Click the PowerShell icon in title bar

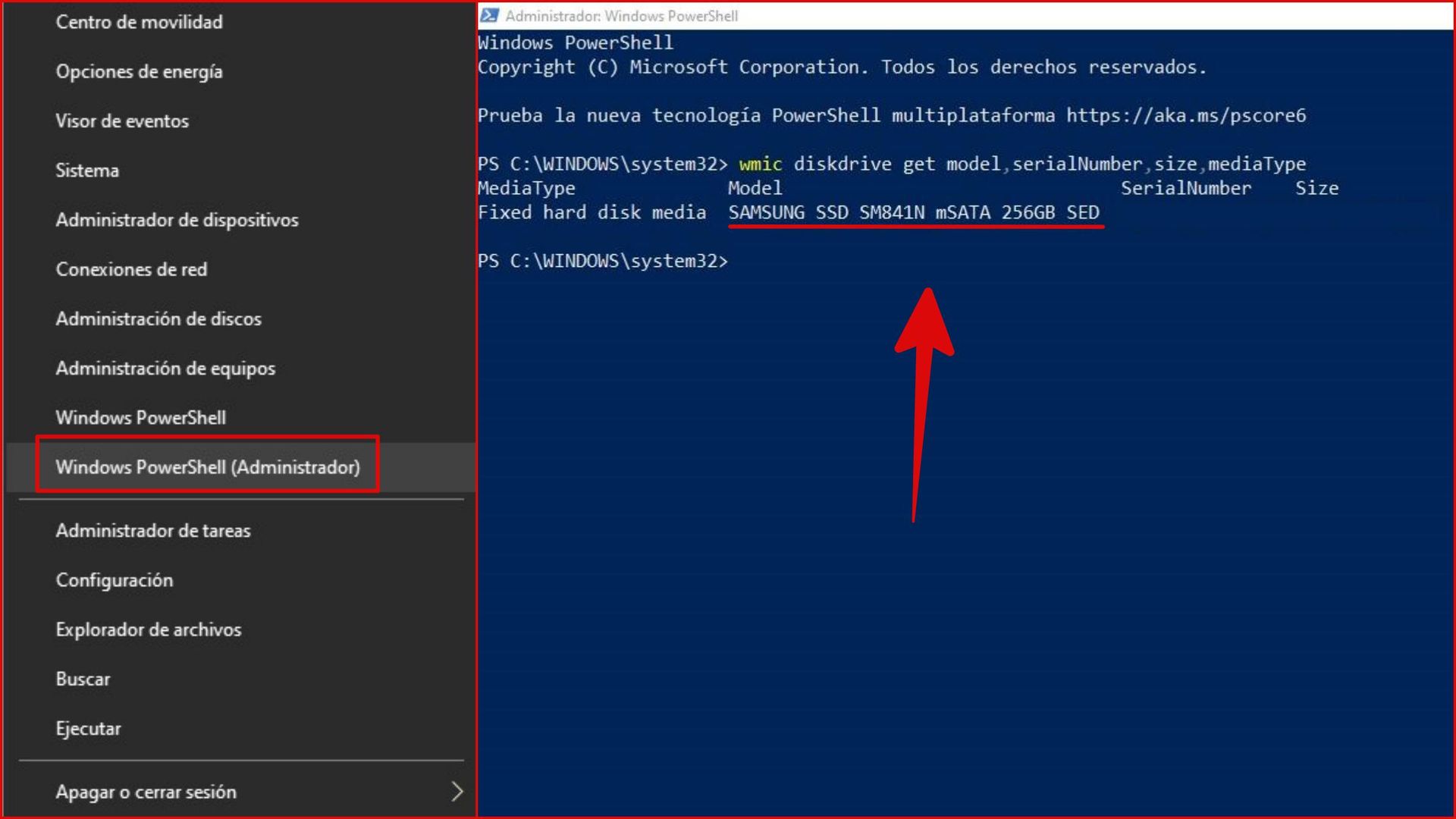(x=490, y=15)
